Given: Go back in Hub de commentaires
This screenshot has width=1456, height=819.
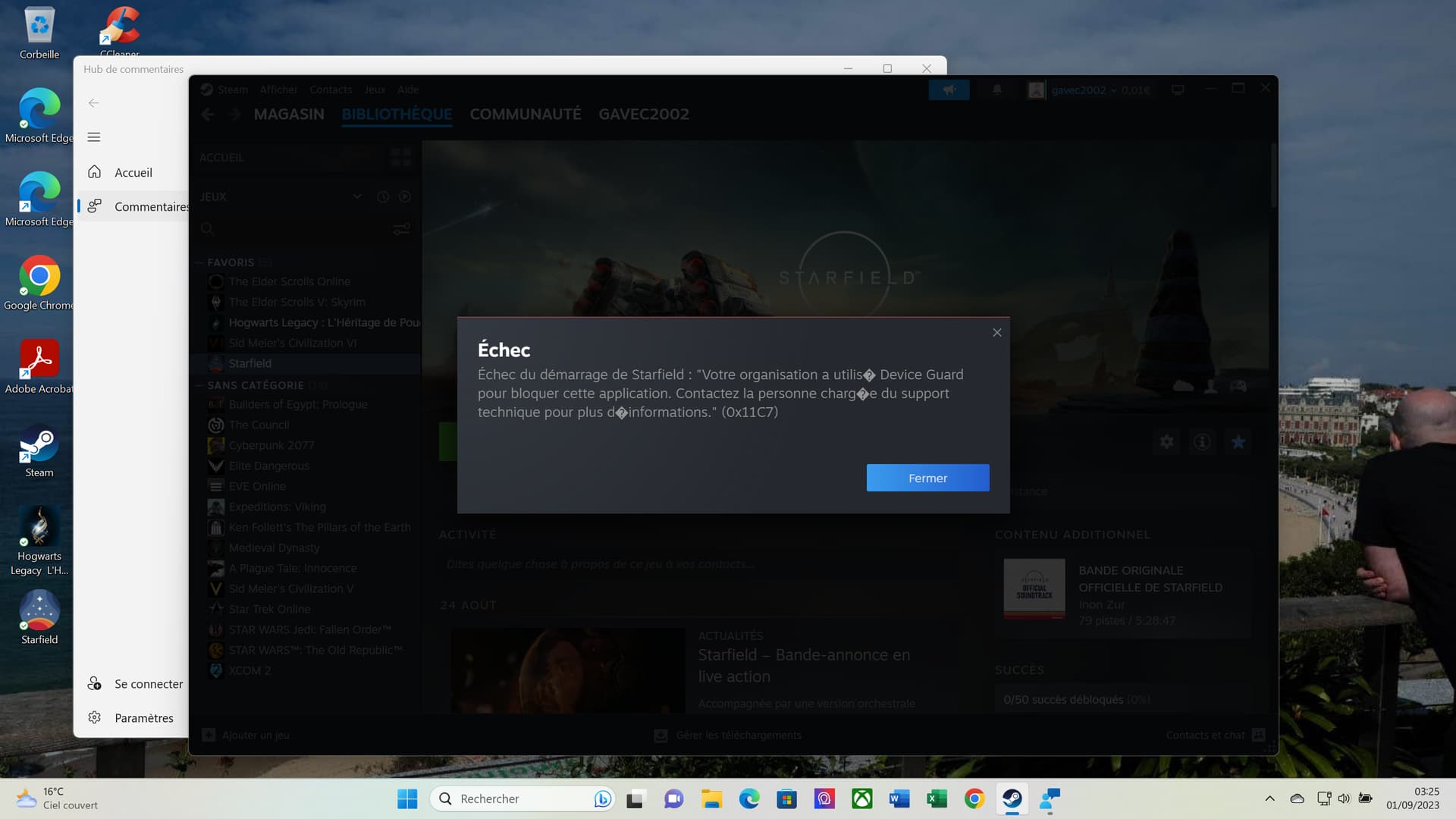Looking at the screenshot, I should (x=94, y=103).
